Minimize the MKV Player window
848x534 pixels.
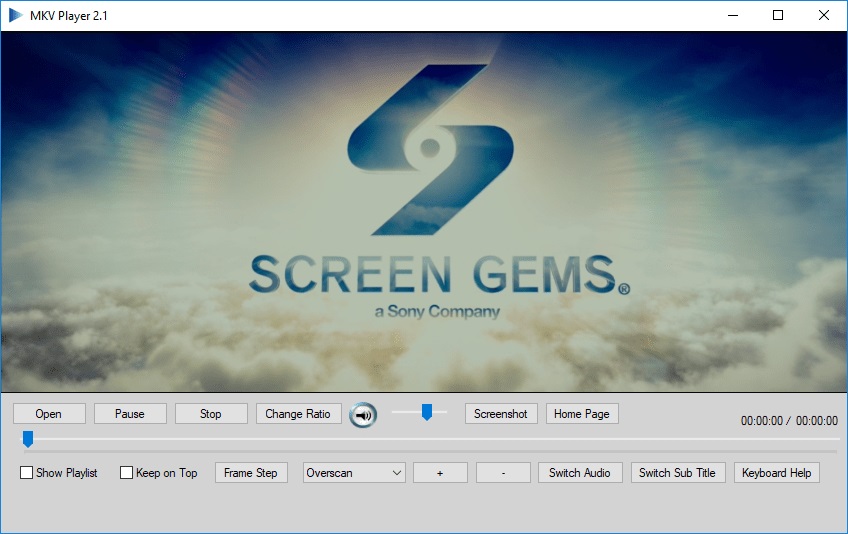coord(733,15)
